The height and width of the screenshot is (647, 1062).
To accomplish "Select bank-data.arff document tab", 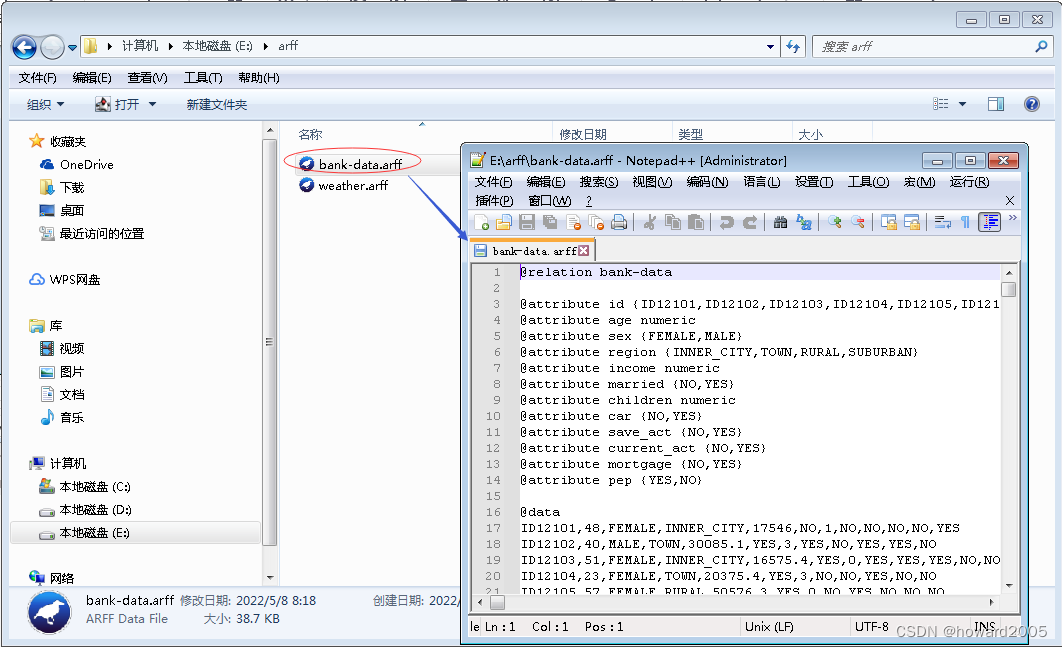I will click(x=532, y=251).
